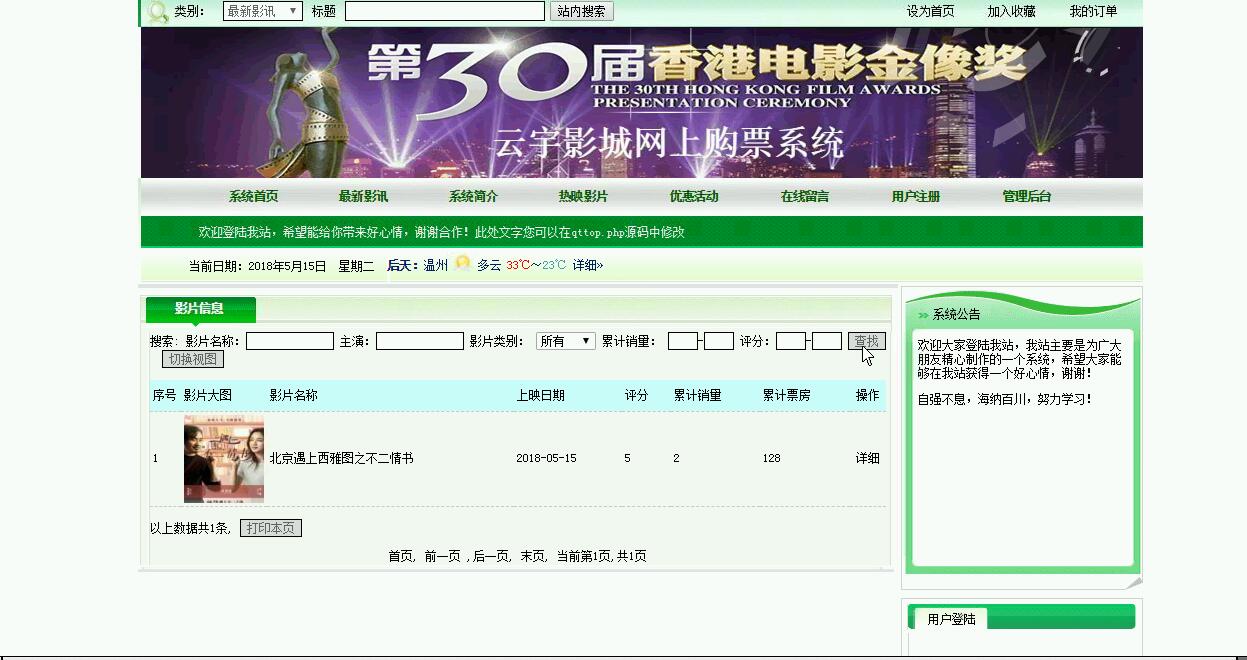
Task: Click the 站内搜索 button
Action: pyautogui.click(x=581, y=11)
